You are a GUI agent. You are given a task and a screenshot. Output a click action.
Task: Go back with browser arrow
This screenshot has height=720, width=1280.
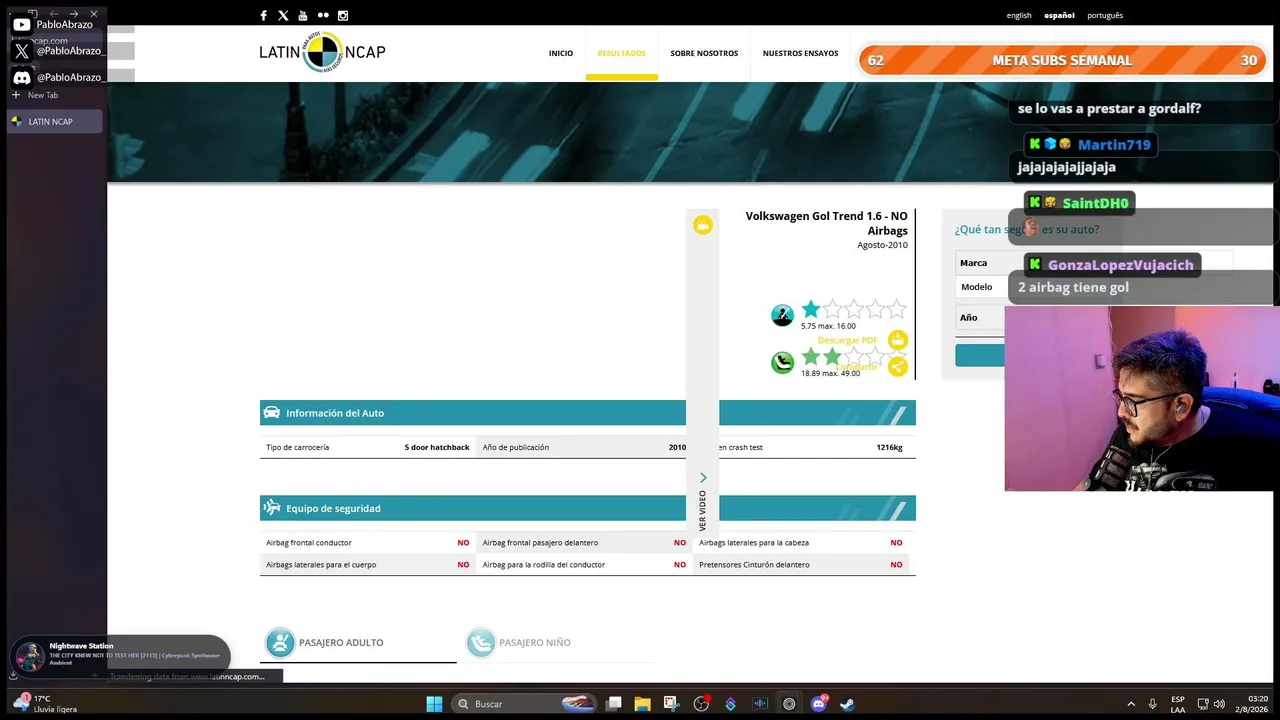pos(53,14)
